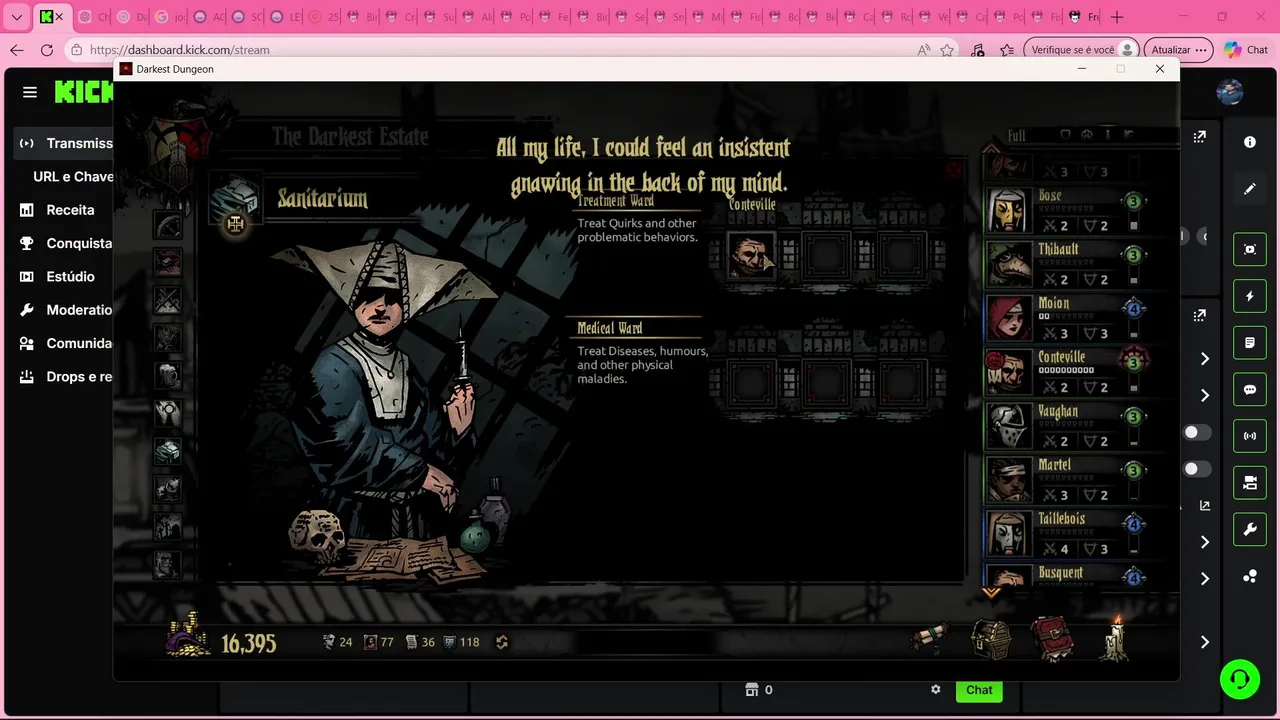This screenshot has height=720, width=1280.
Task: Click the round emblem under the Sanitarium building icon
Action: click(x=236, y=224)
